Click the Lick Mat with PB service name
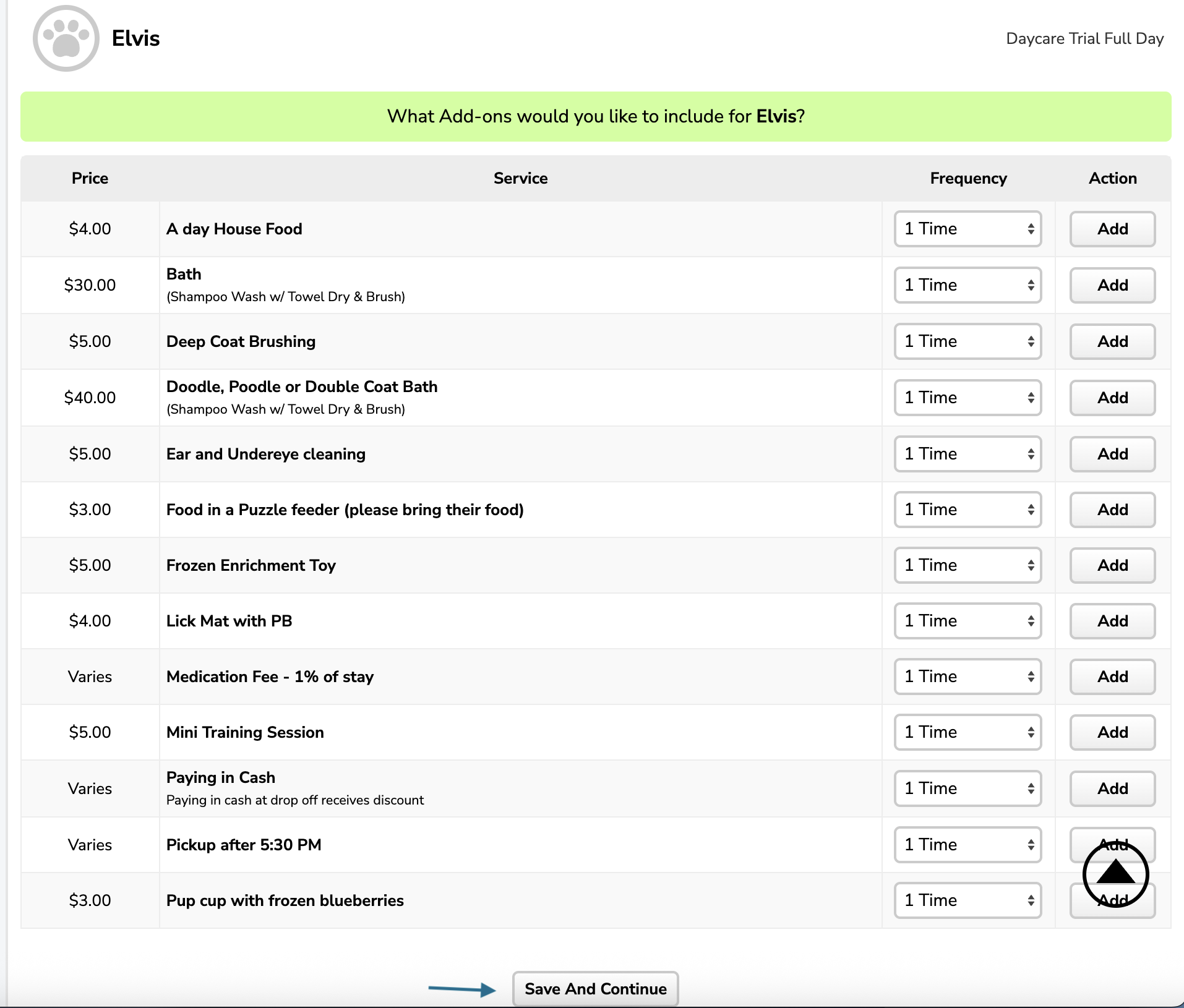1184x1008 pixels. pyautogui.click(x=229, y=621)
